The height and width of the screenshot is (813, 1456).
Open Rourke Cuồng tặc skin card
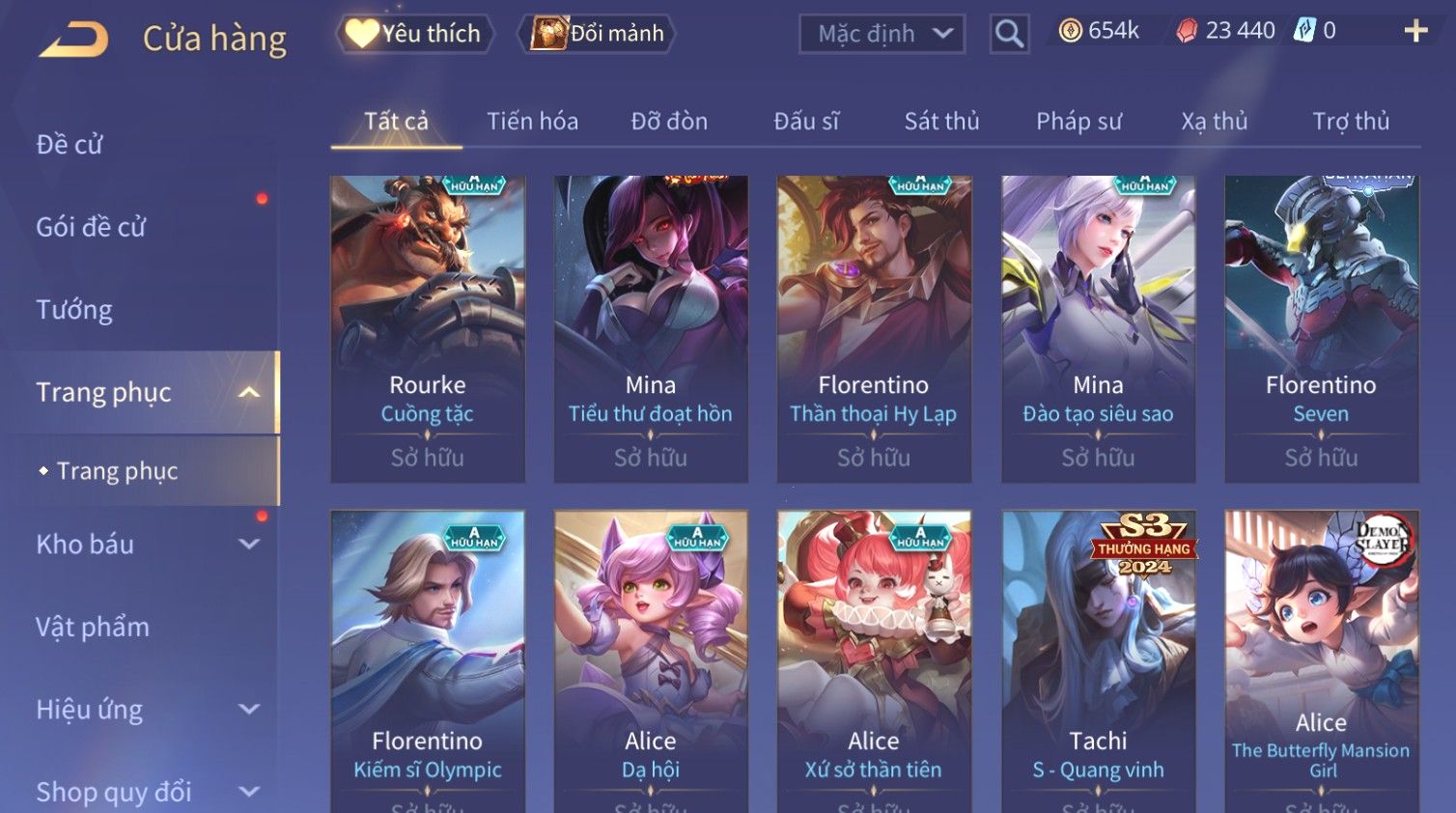(x=428, y=328)
